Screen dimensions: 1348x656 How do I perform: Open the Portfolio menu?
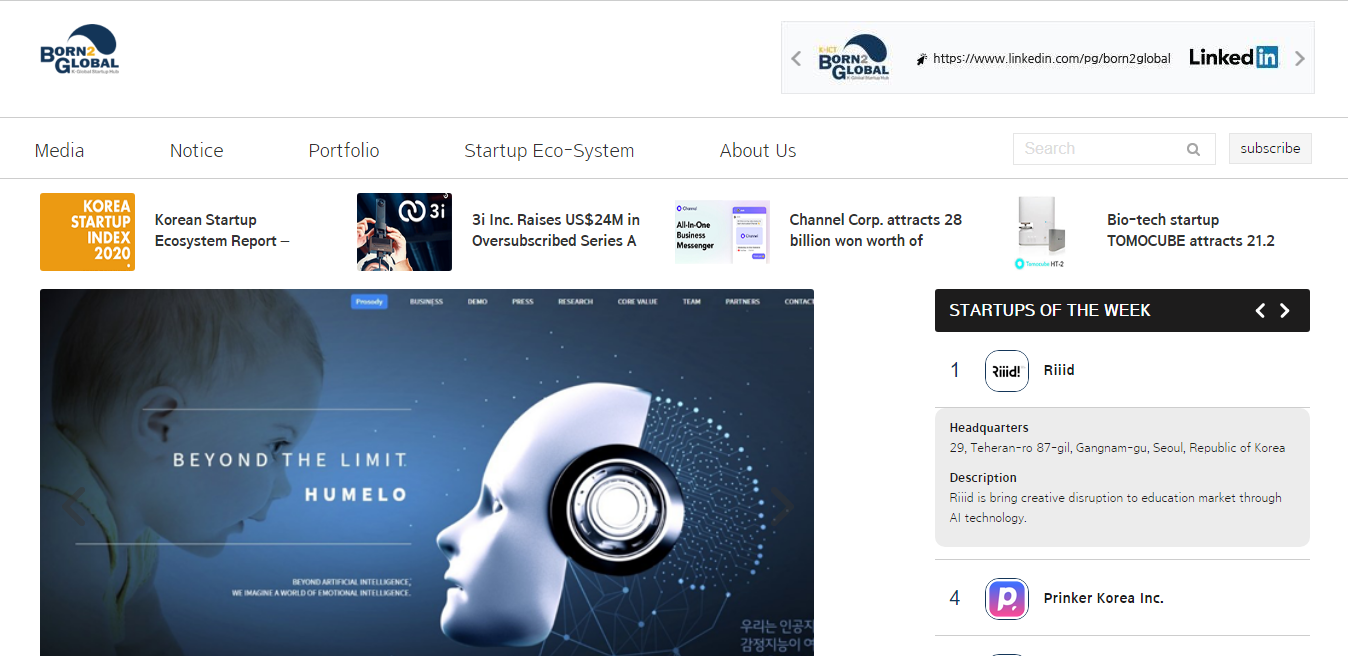point(344,150)
